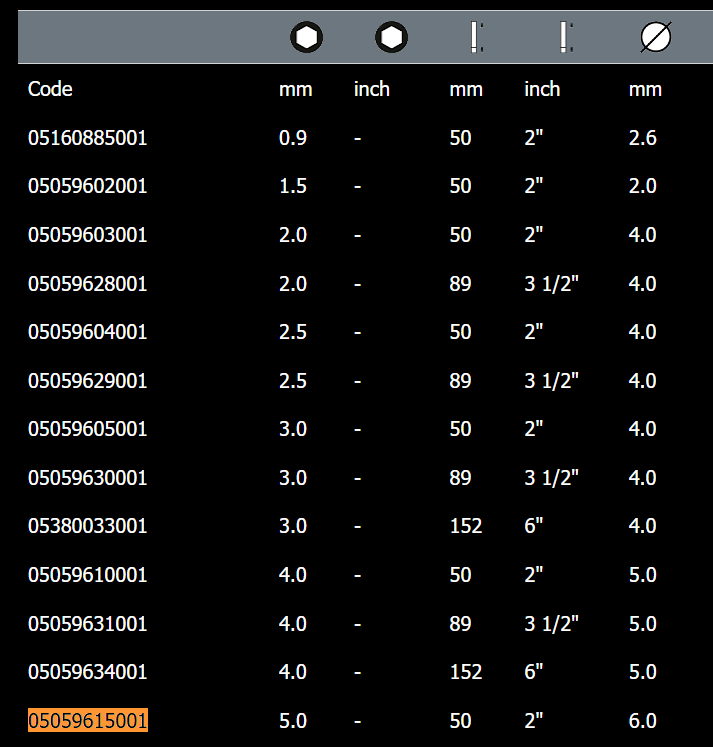This screenshot has height=747, width=713.
Task: Click code 05059602001
Action: point(88,186)
